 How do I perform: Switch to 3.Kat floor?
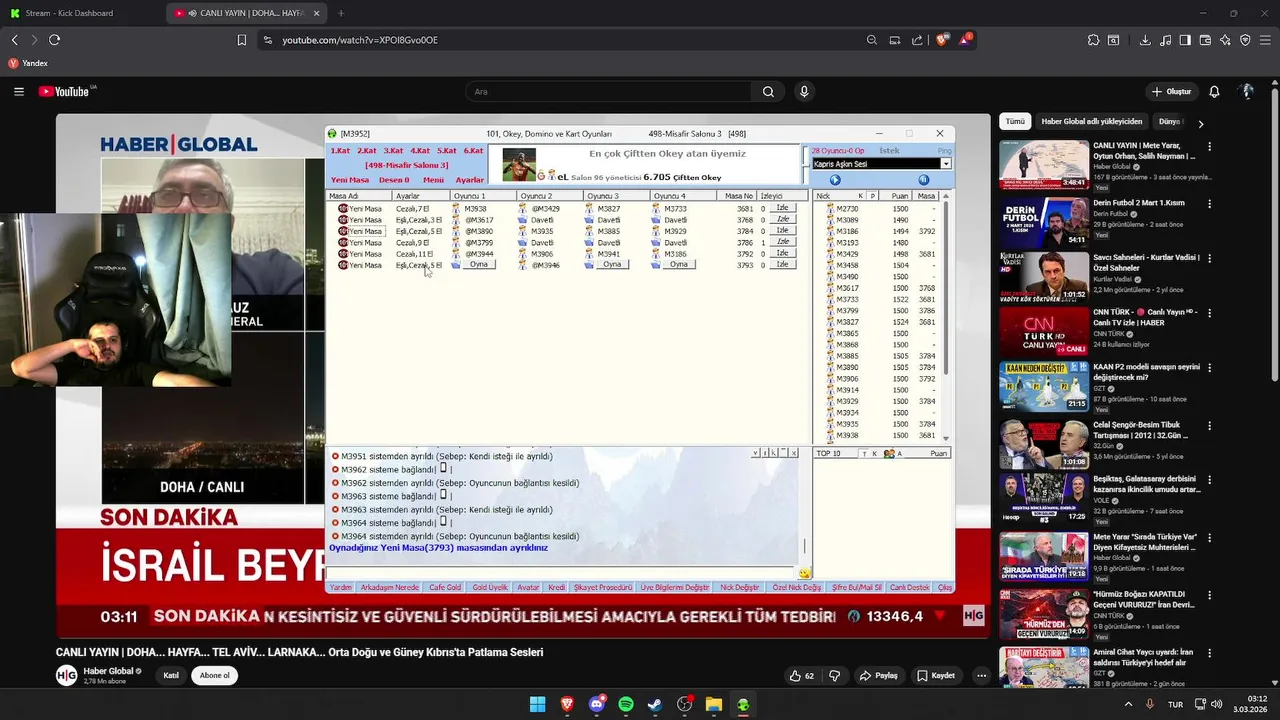pyautogui.click(x=394, y=151)
